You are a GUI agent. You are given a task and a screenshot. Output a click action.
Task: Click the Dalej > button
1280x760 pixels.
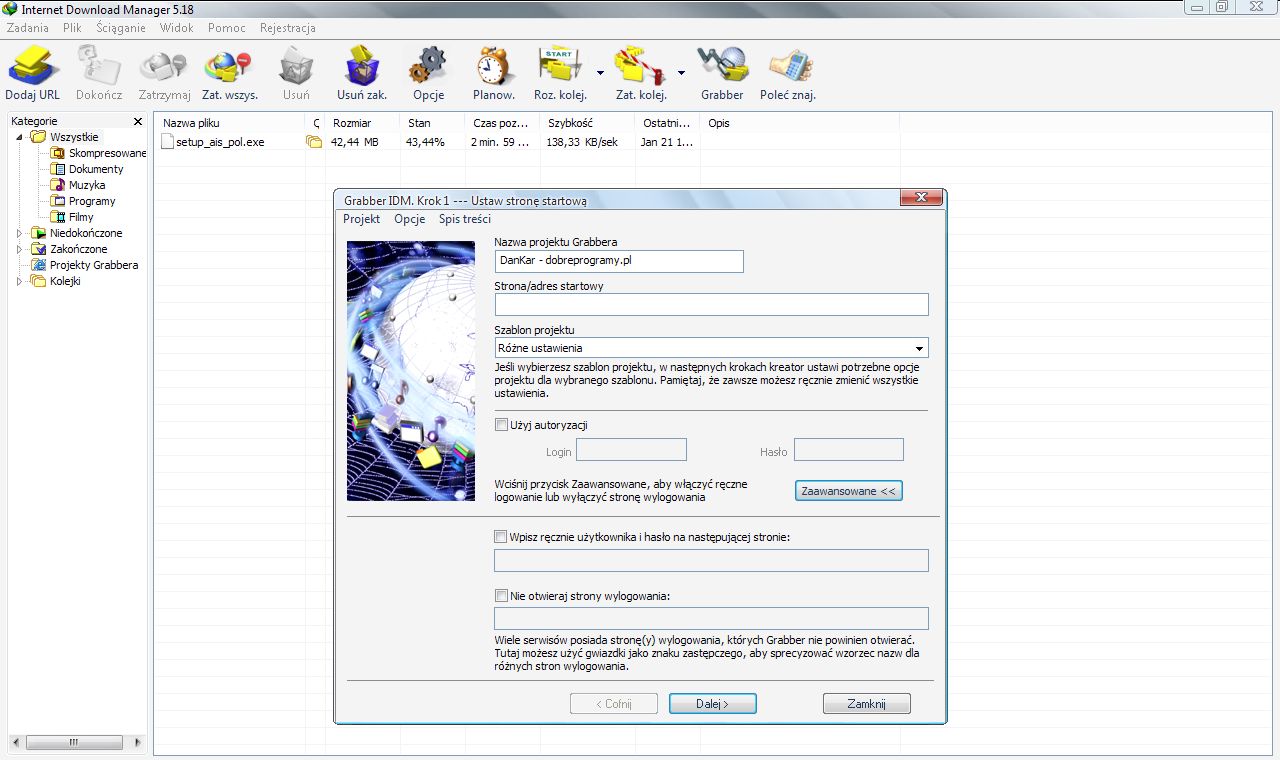713,704
